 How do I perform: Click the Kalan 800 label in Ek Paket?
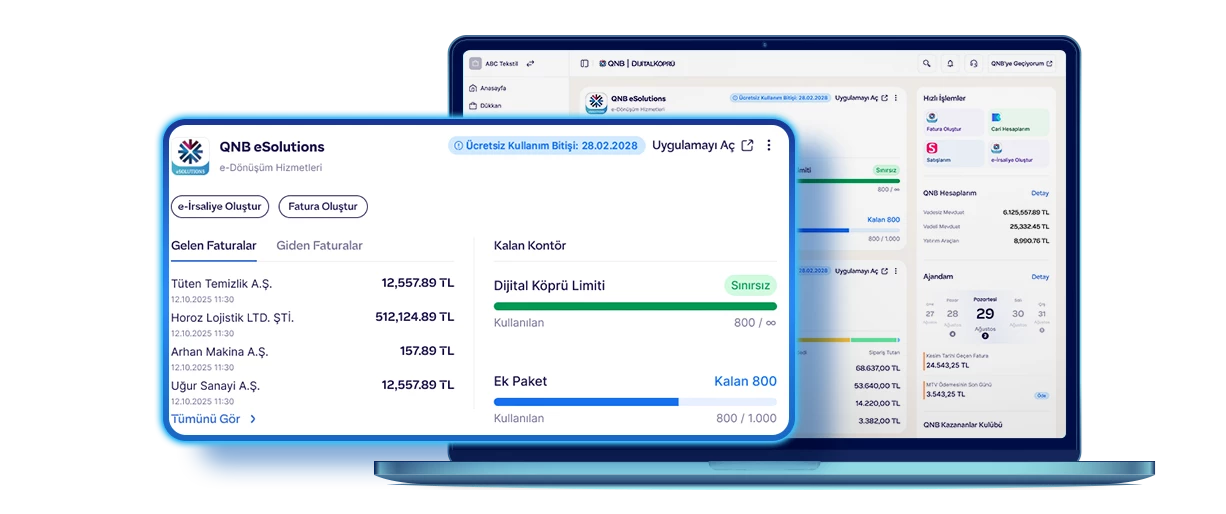click(x=745, y=381)
